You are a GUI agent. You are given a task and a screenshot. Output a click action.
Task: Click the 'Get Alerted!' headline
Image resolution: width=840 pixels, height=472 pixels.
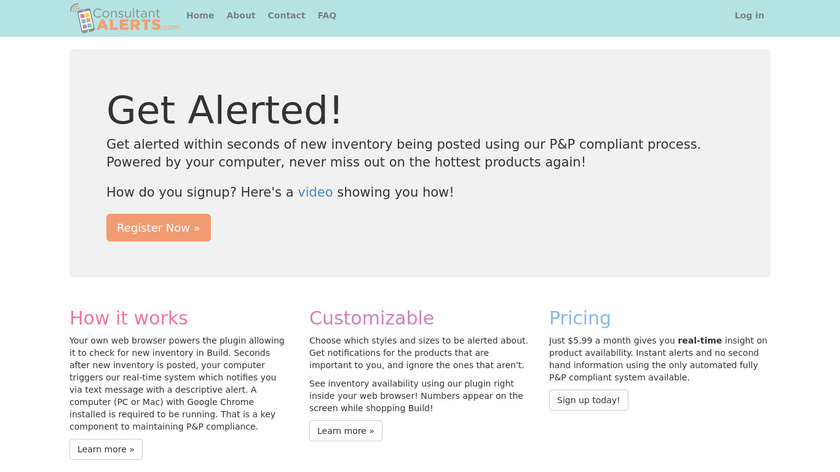click(224, 110)
